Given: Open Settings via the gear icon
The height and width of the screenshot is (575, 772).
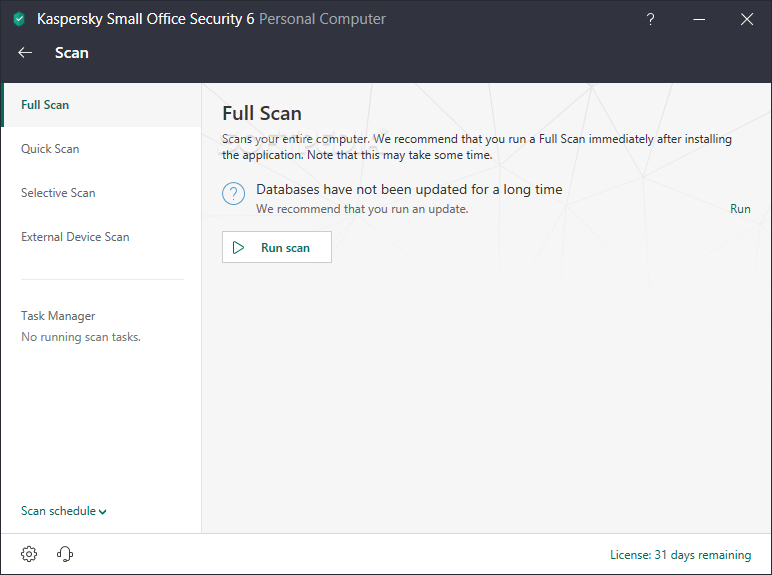Looking at the screenshot, I should [x=29, y=554].
